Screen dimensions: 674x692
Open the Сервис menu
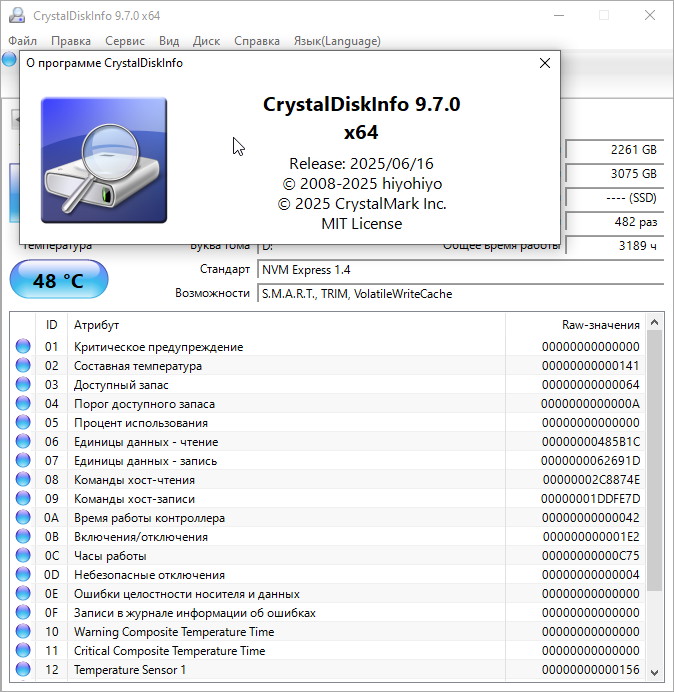pyautogui.click(x=125, y=41)
